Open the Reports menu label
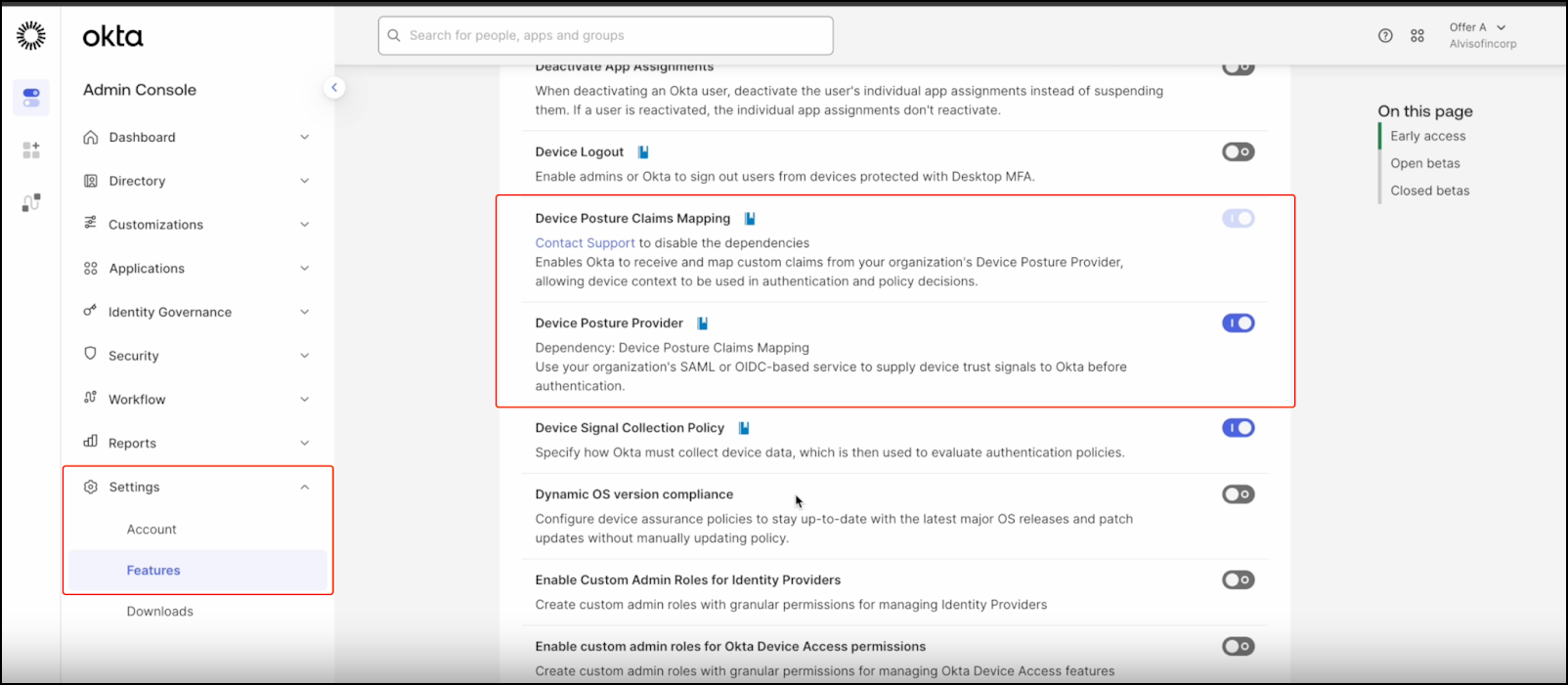 coord(133,444)
